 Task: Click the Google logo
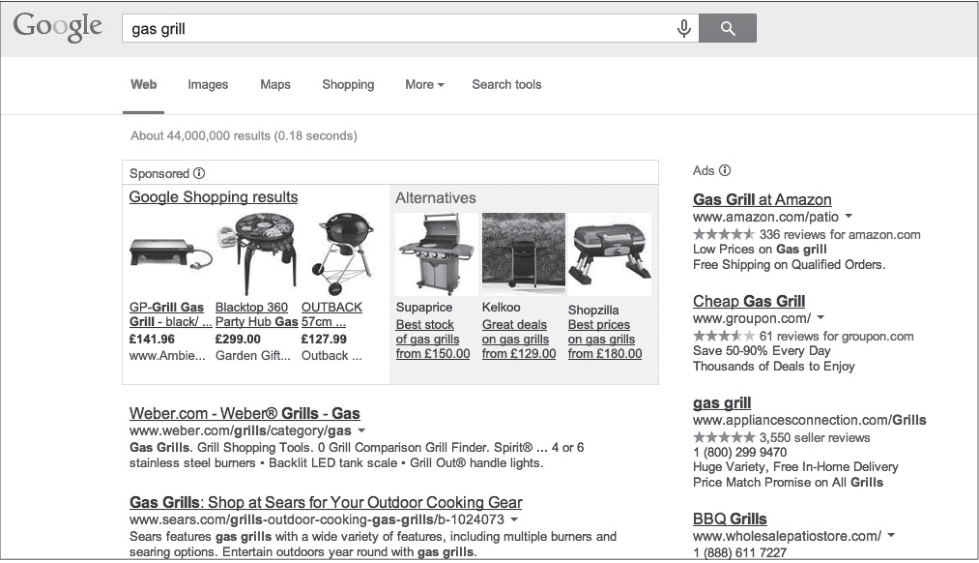tap(57, 27)
